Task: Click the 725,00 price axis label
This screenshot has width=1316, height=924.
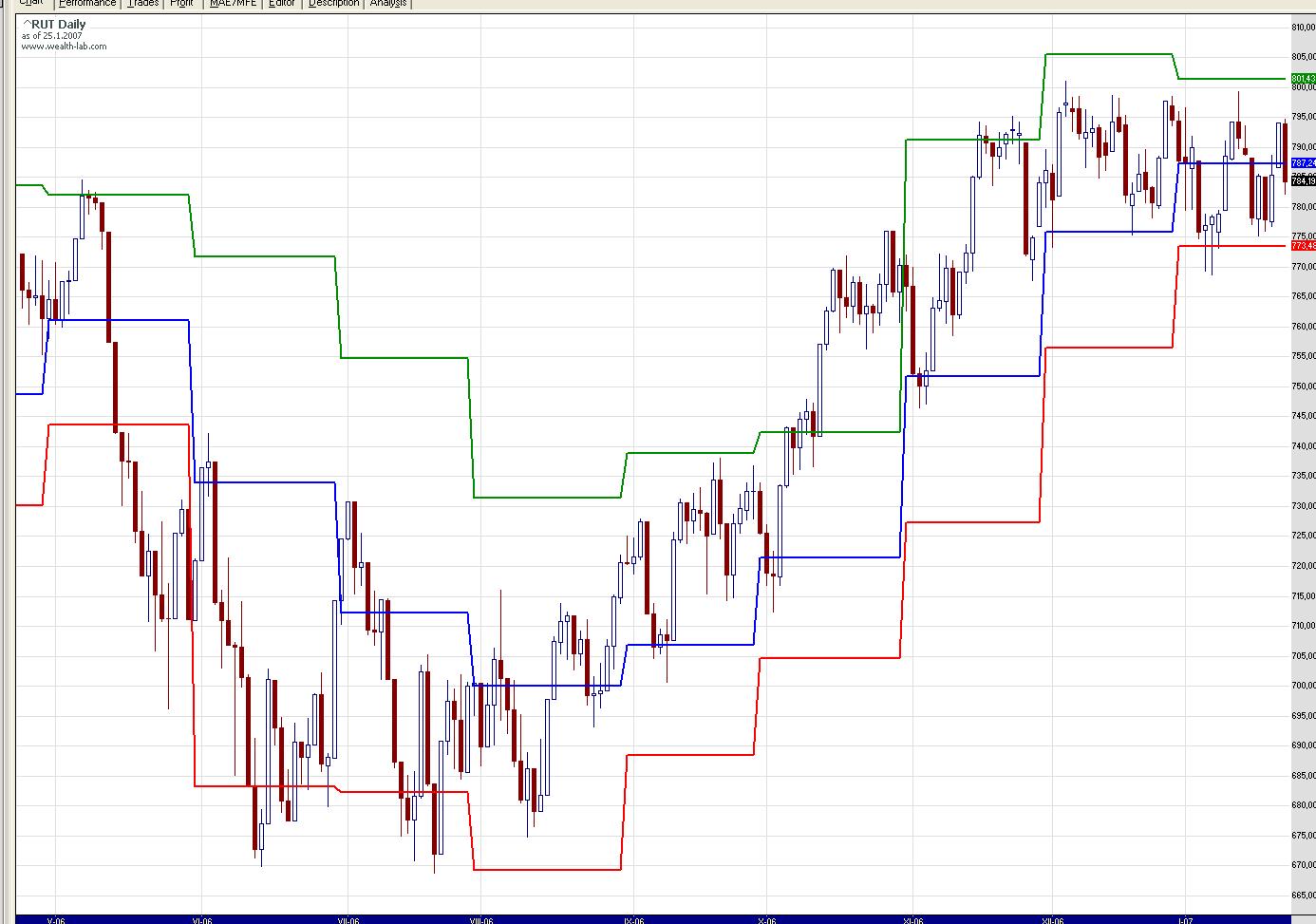Action: coord(1304,536)
